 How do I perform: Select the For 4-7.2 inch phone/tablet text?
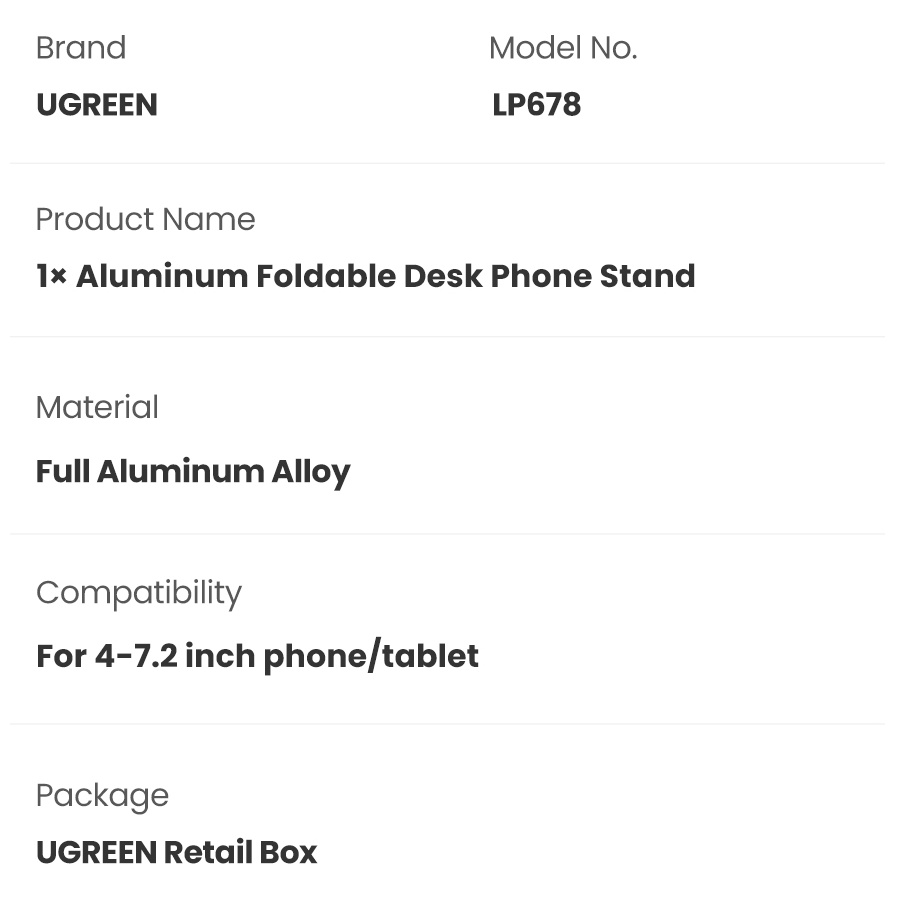click(257, 656)
